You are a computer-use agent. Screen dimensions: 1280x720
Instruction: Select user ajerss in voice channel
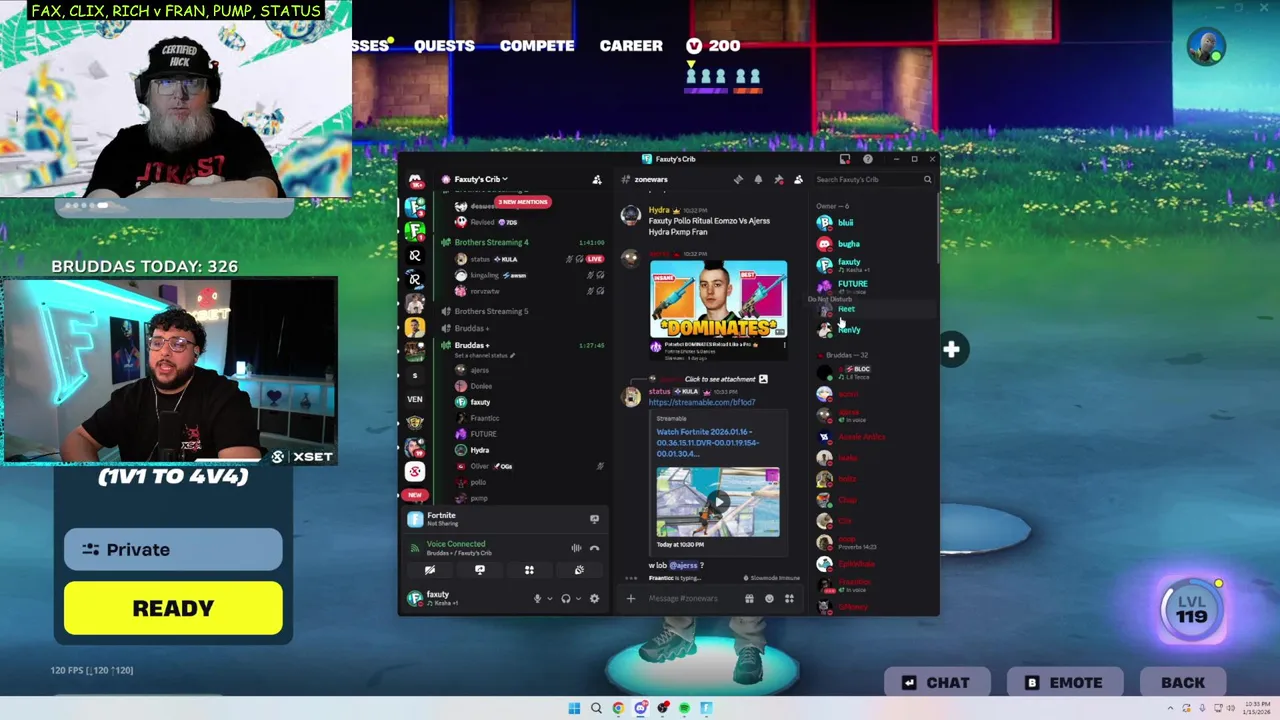click(480, 370)
